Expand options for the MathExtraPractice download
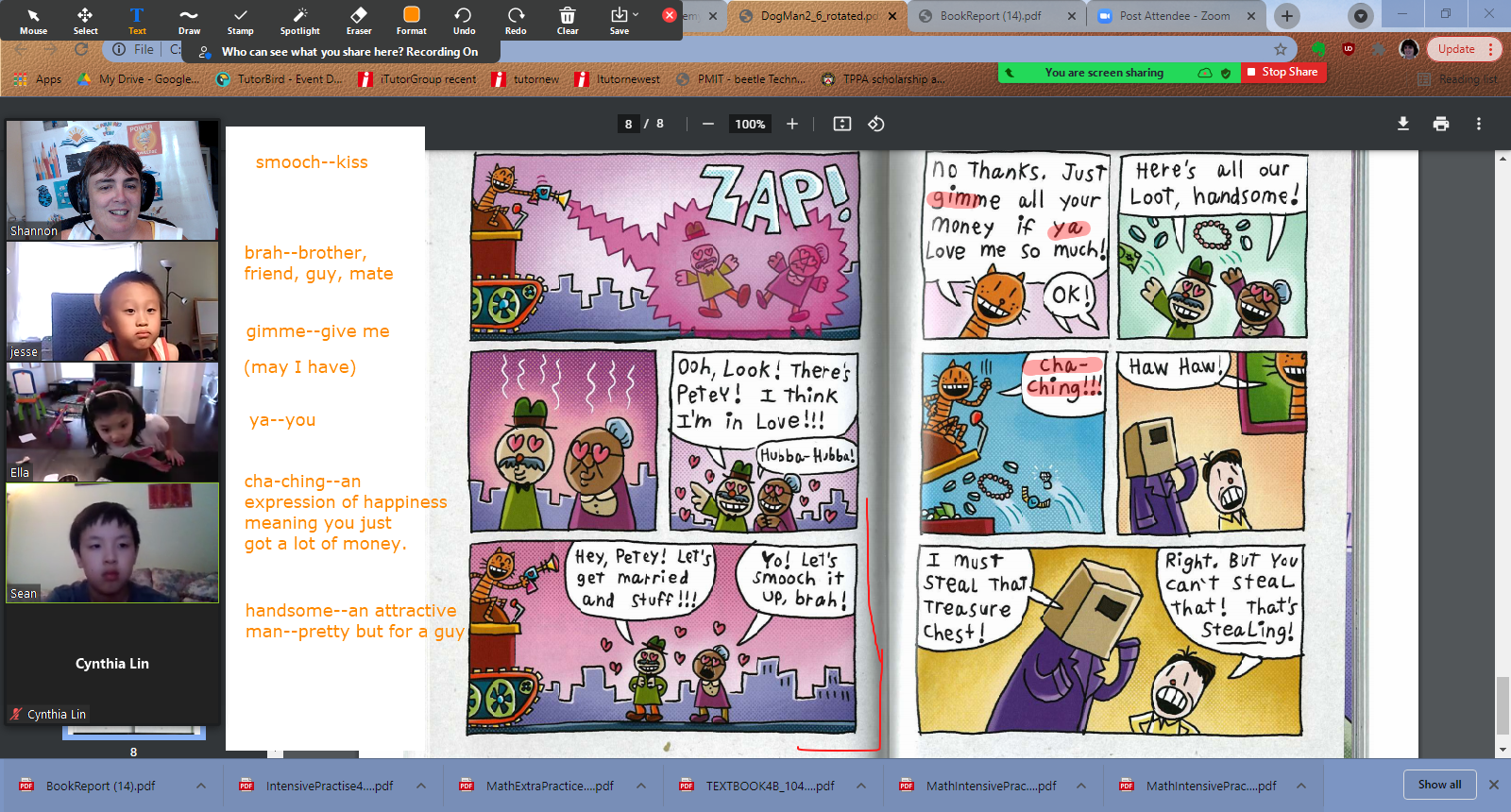 [x=641, y=786]
